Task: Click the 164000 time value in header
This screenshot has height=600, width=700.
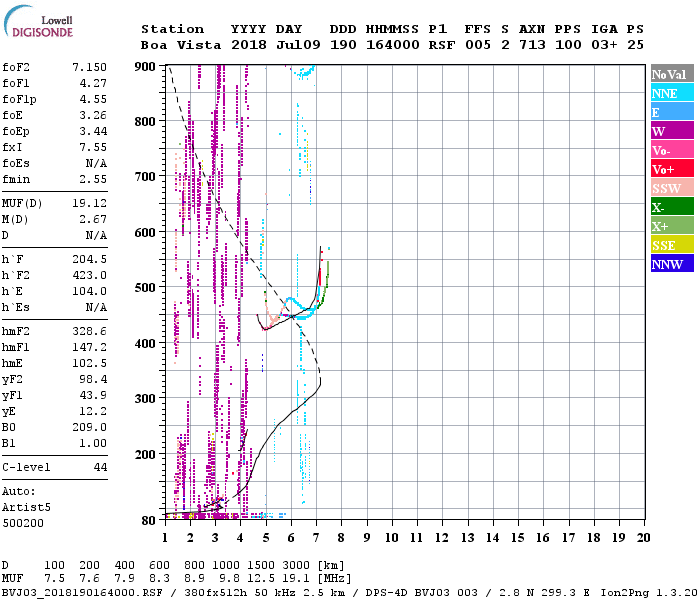Action: pos(393,45)
